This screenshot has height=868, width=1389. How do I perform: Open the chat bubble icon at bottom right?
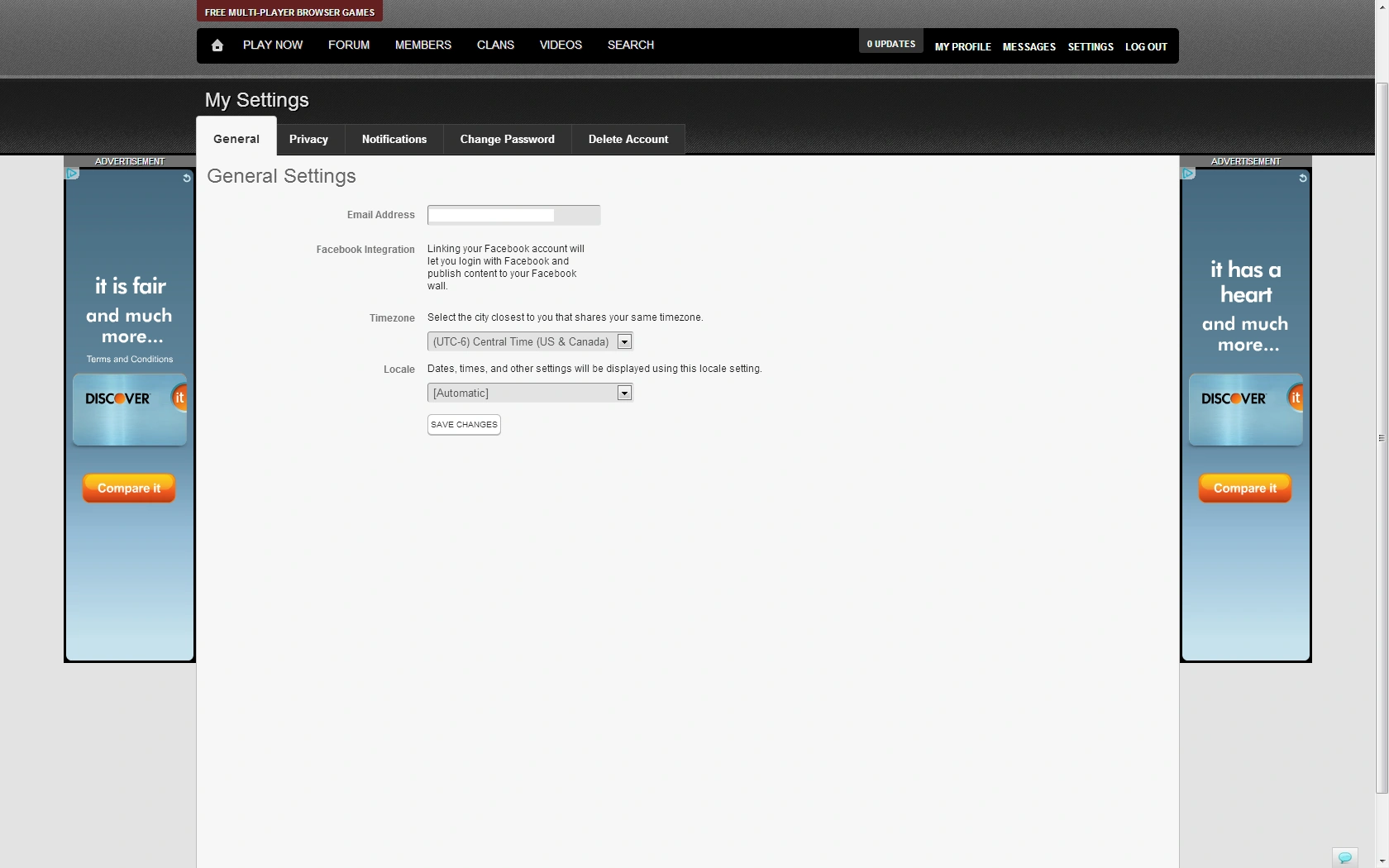pyautogui.click(x=1344, y=857)
